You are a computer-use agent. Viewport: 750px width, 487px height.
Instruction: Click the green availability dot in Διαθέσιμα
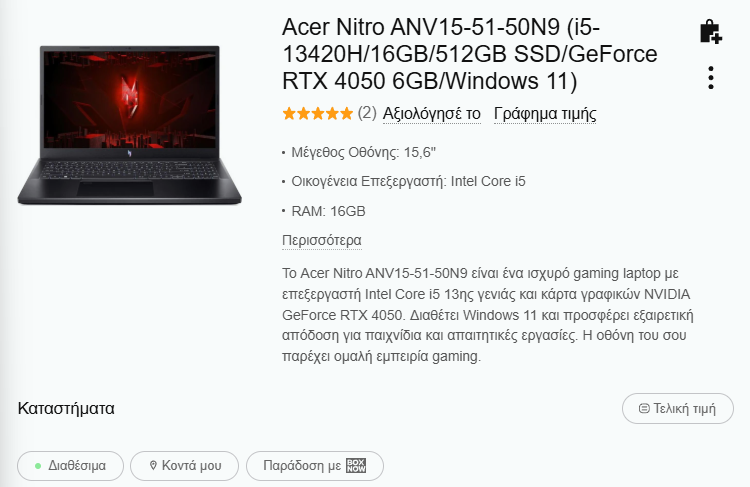tap(38, 466)
